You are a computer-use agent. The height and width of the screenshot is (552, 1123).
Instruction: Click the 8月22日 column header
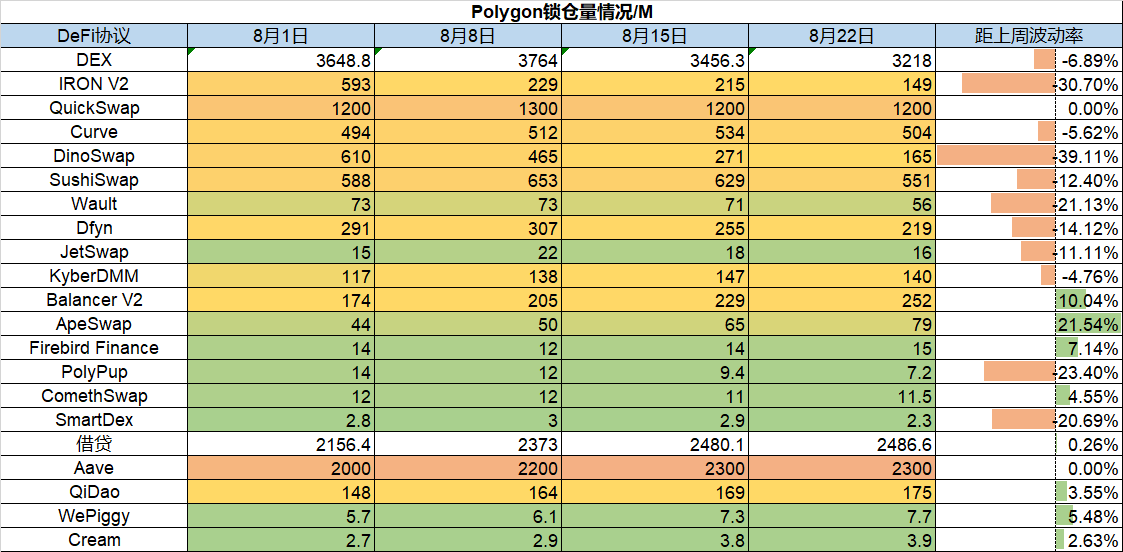pos(842,36)
